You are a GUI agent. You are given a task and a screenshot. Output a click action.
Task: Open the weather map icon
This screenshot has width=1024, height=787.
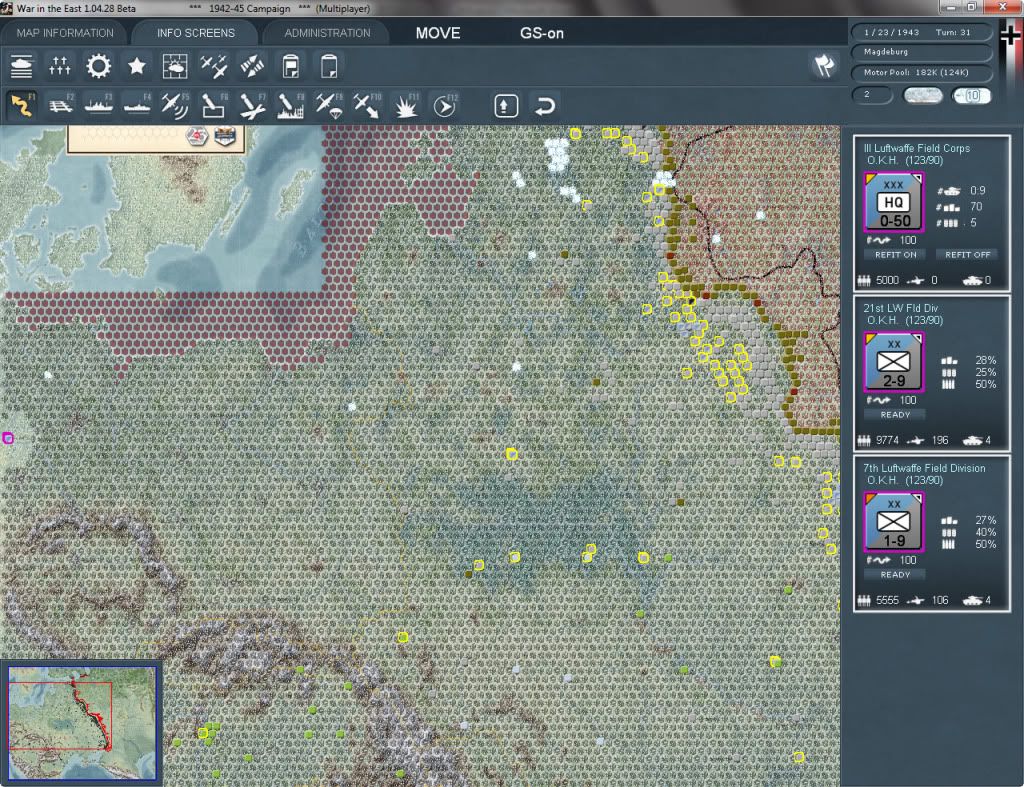tap(175, 66)
